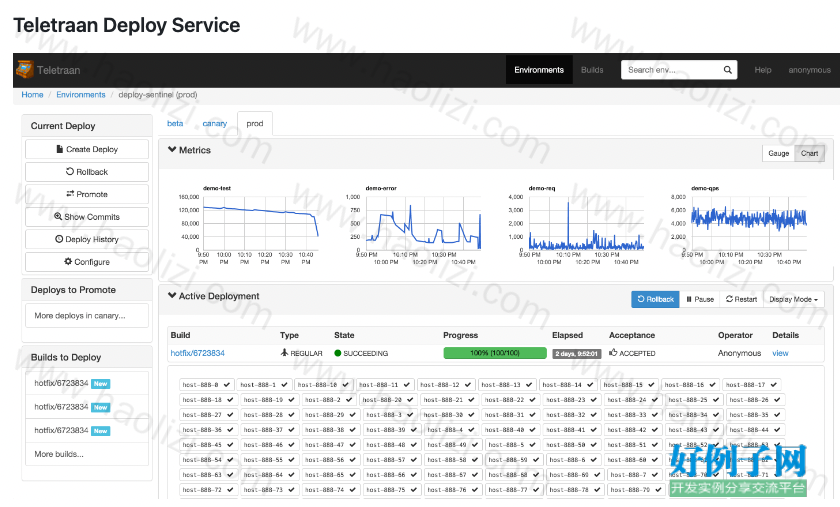The width and height of the screenshot is (840, 507).
Task: Collapse the Metrics section chevron
Action: pos(172,150)
